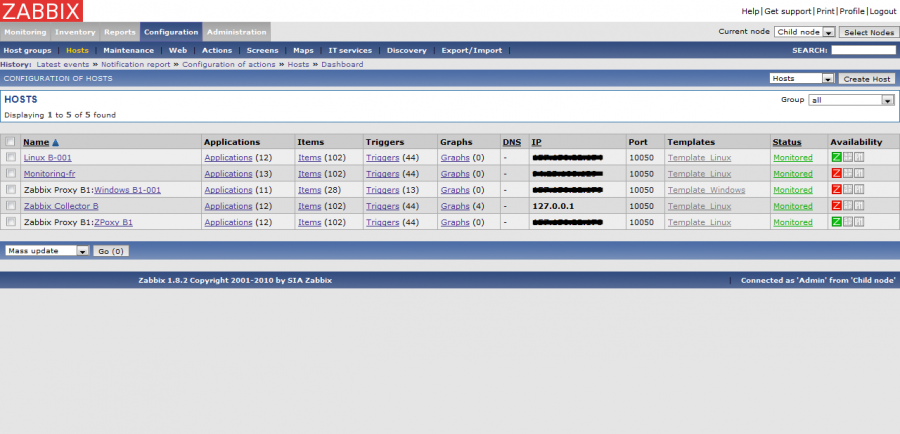The width and height of the screenshot is (900, 434).
Task: Click the ascending sort arrow next to Name
Action: pos(56,142)
